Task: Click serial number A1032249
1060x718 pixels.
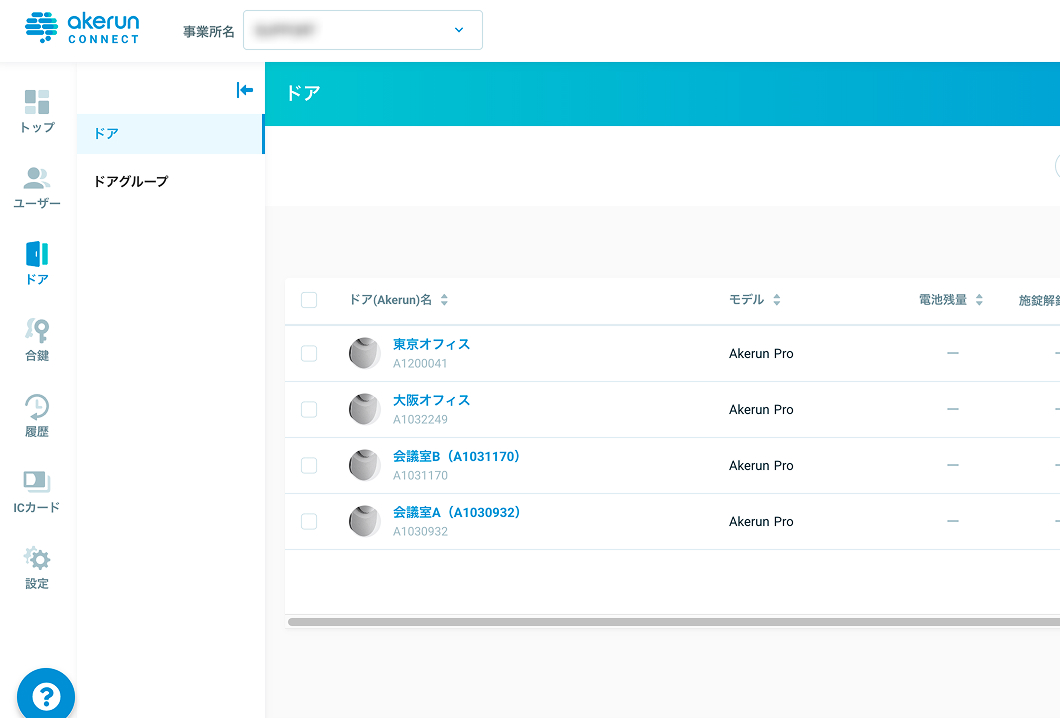Action: [420, 419]
